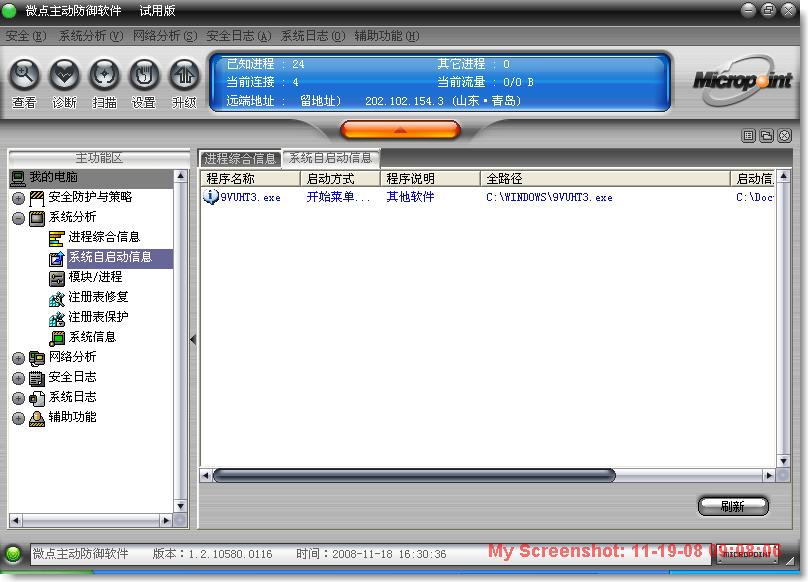
Task: Click the 系统日志 documents icon
Action: (37, 398)
